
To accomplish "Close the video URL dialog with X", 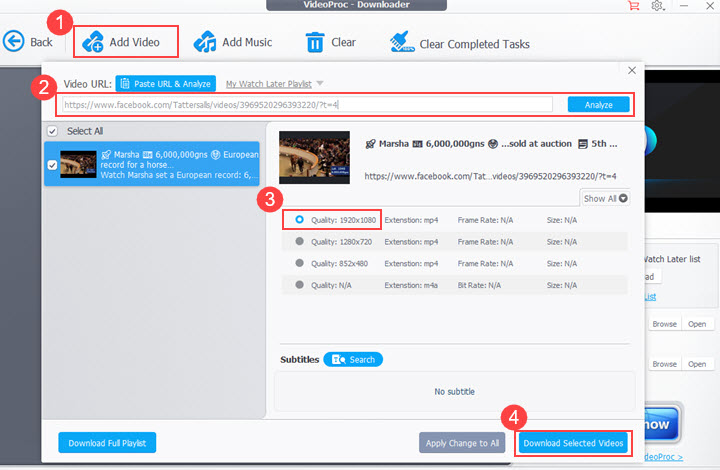I will pyautogui.click(x=631, y=70).
